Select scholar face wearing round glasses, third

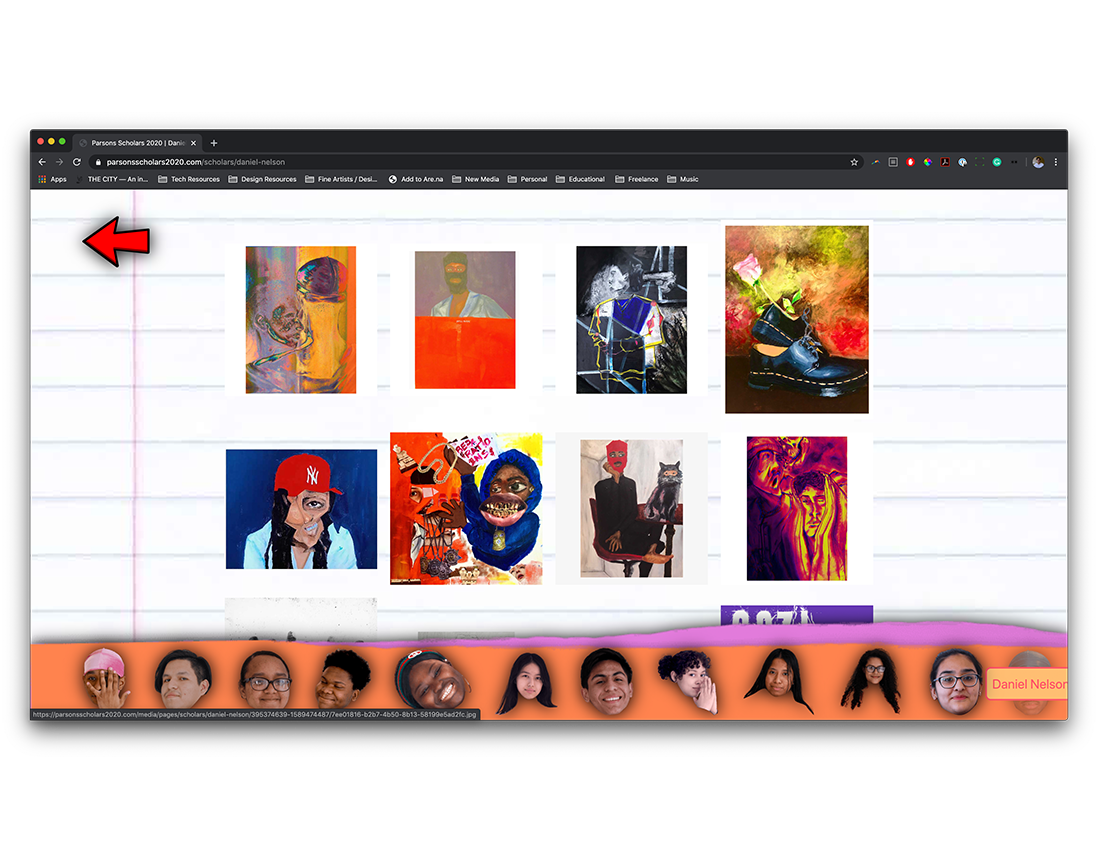coord(265,681)
